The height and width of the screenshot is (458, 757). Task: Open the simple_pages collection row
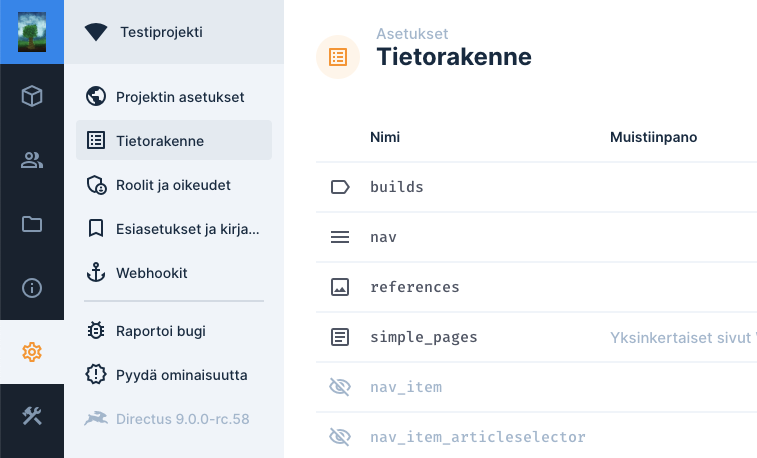coord(536,337)
